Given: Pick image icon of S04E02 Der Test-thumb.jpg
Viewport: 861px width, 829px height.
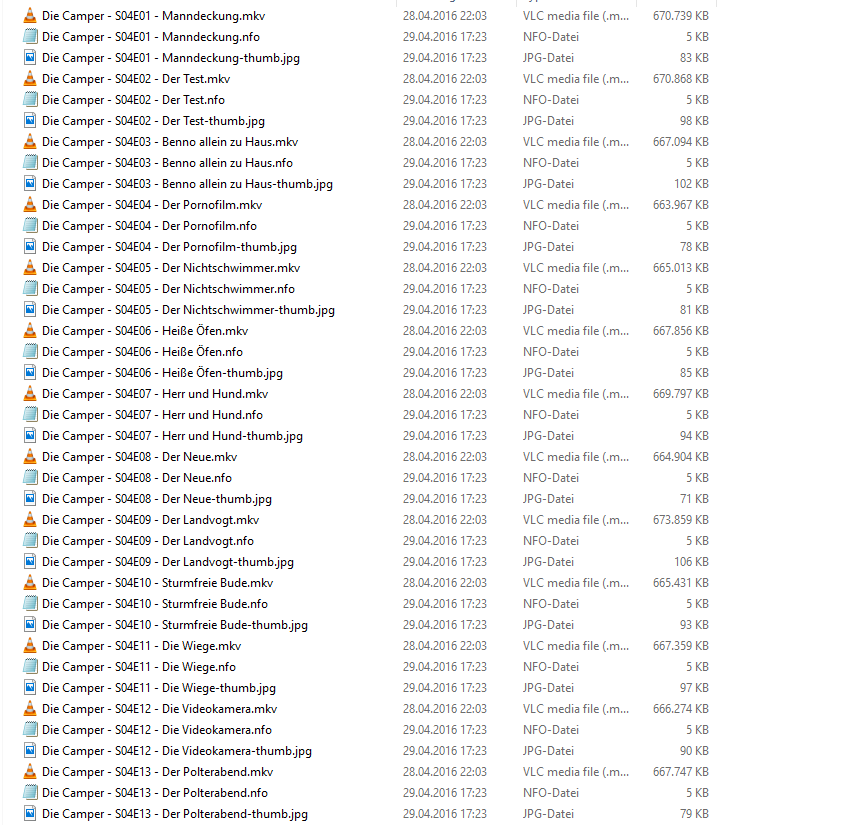Looking at the screenshot, I should 30,121.
